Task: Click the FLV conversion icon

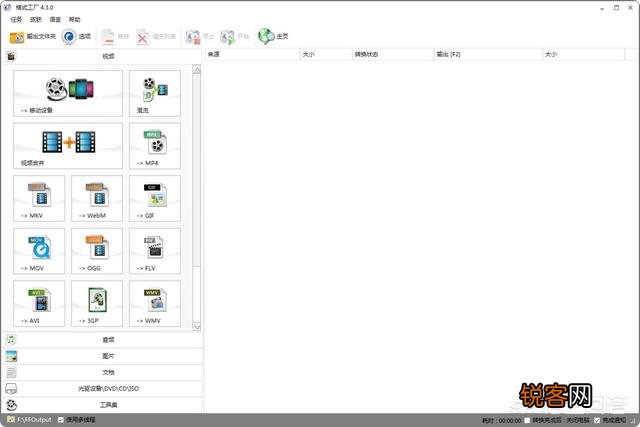Action: coord(154,250)
